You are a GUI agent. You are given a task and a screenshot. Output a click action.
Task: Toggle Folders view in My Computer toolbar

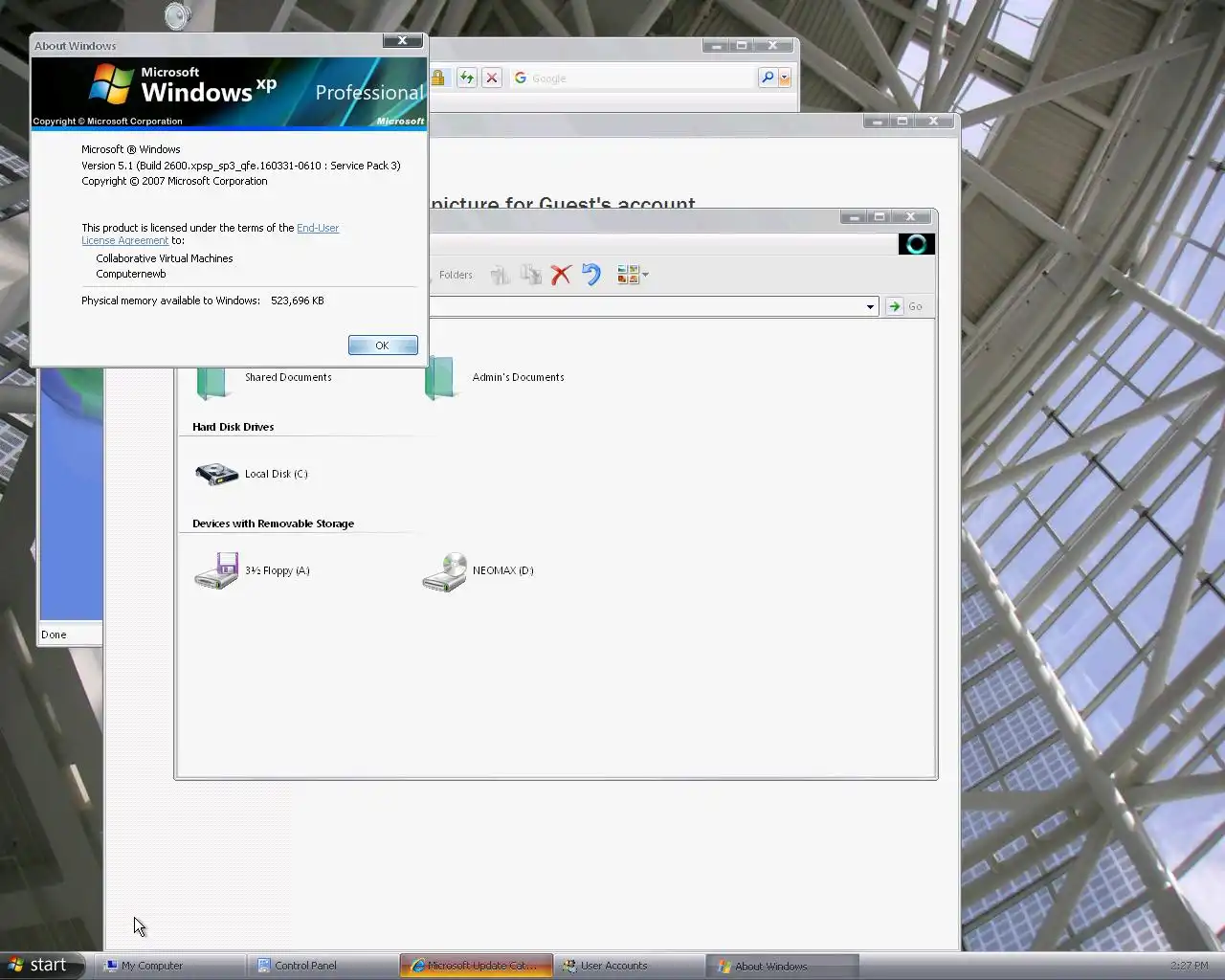point(456,275)
